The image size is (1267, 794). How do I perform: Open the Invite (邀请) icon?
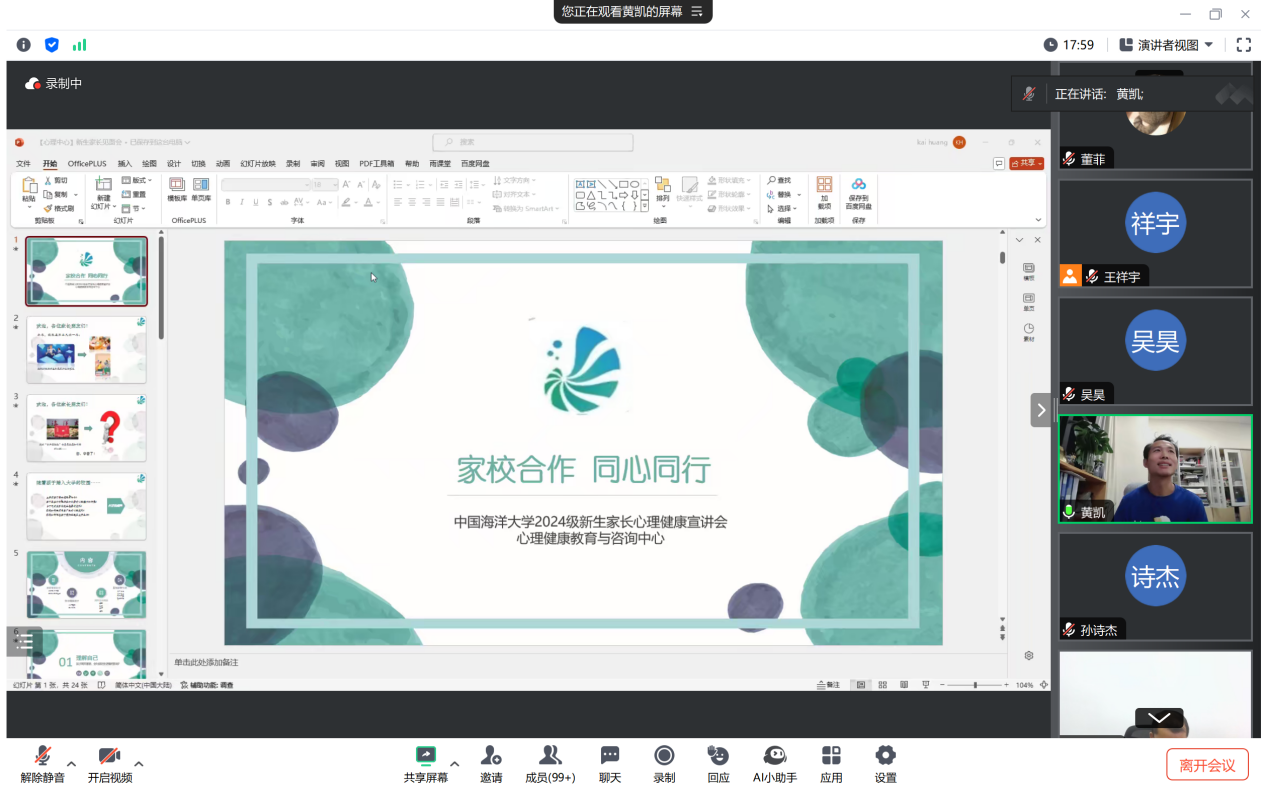pyautogui.click(x=491, y=756)
